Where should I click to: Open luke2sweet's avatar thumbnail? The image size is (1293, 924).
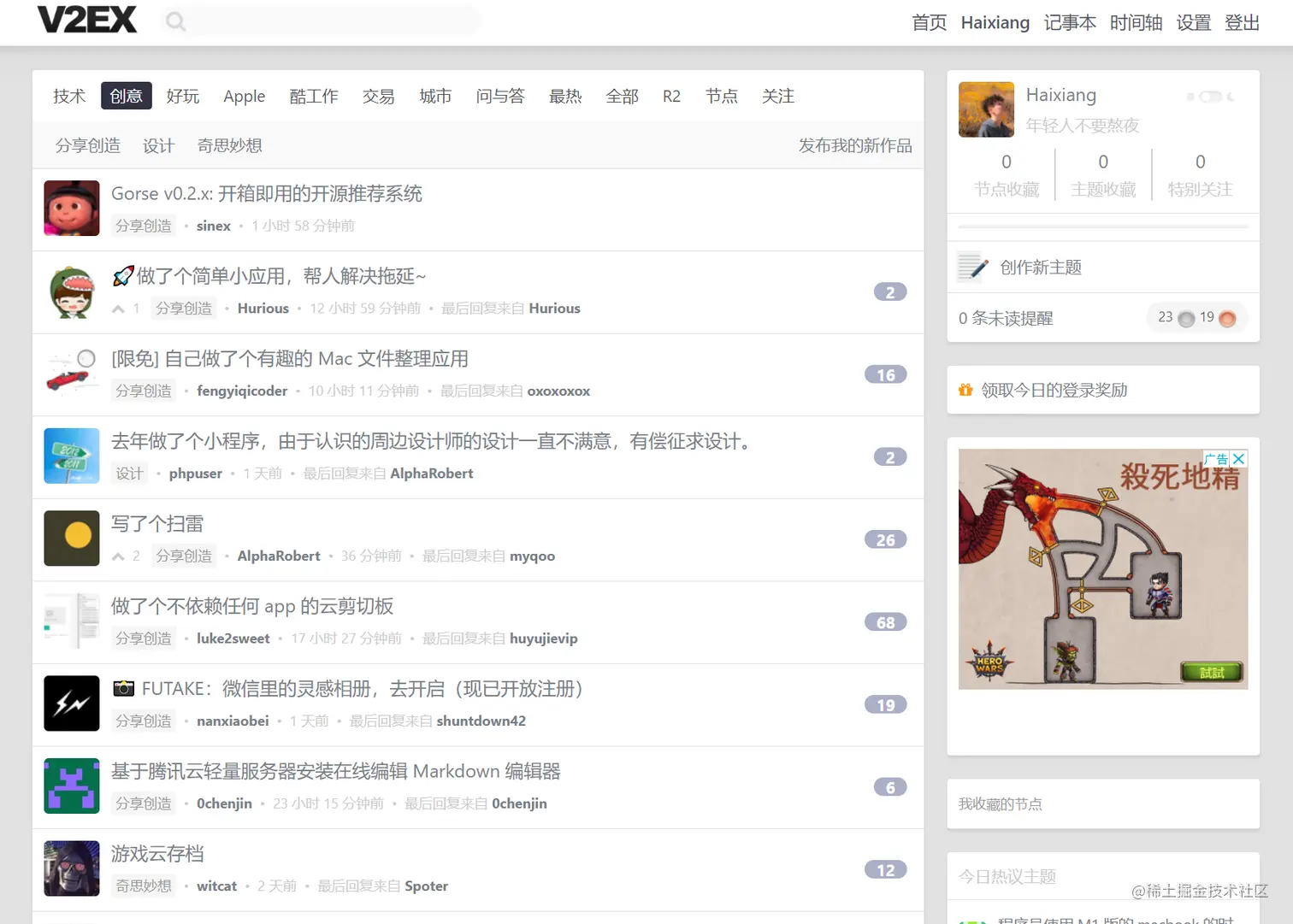[72, 621]
